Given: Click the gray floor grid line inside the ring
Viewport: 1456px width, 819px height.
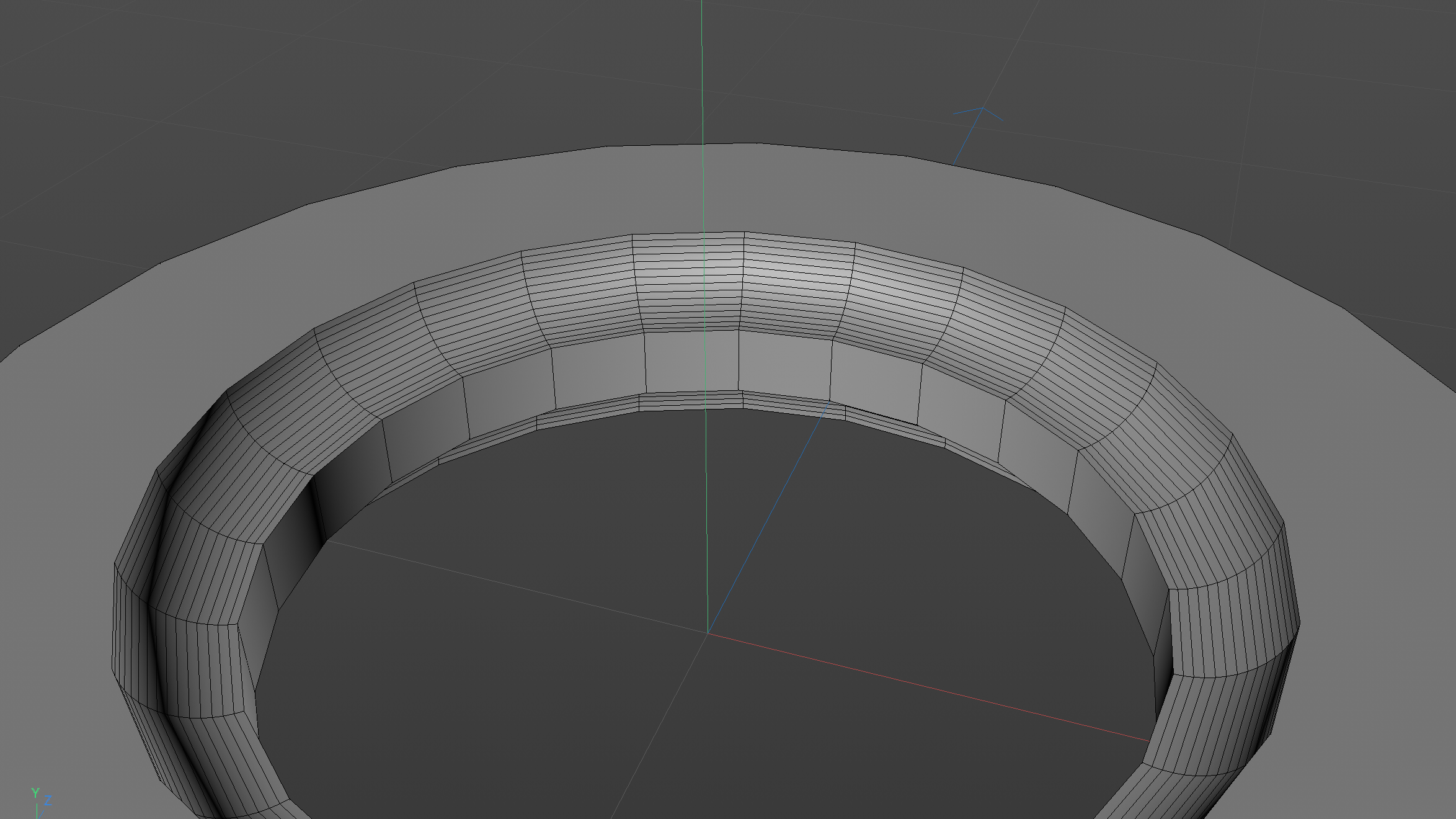Looking at the screenshot, I should (x=496, y=582).
